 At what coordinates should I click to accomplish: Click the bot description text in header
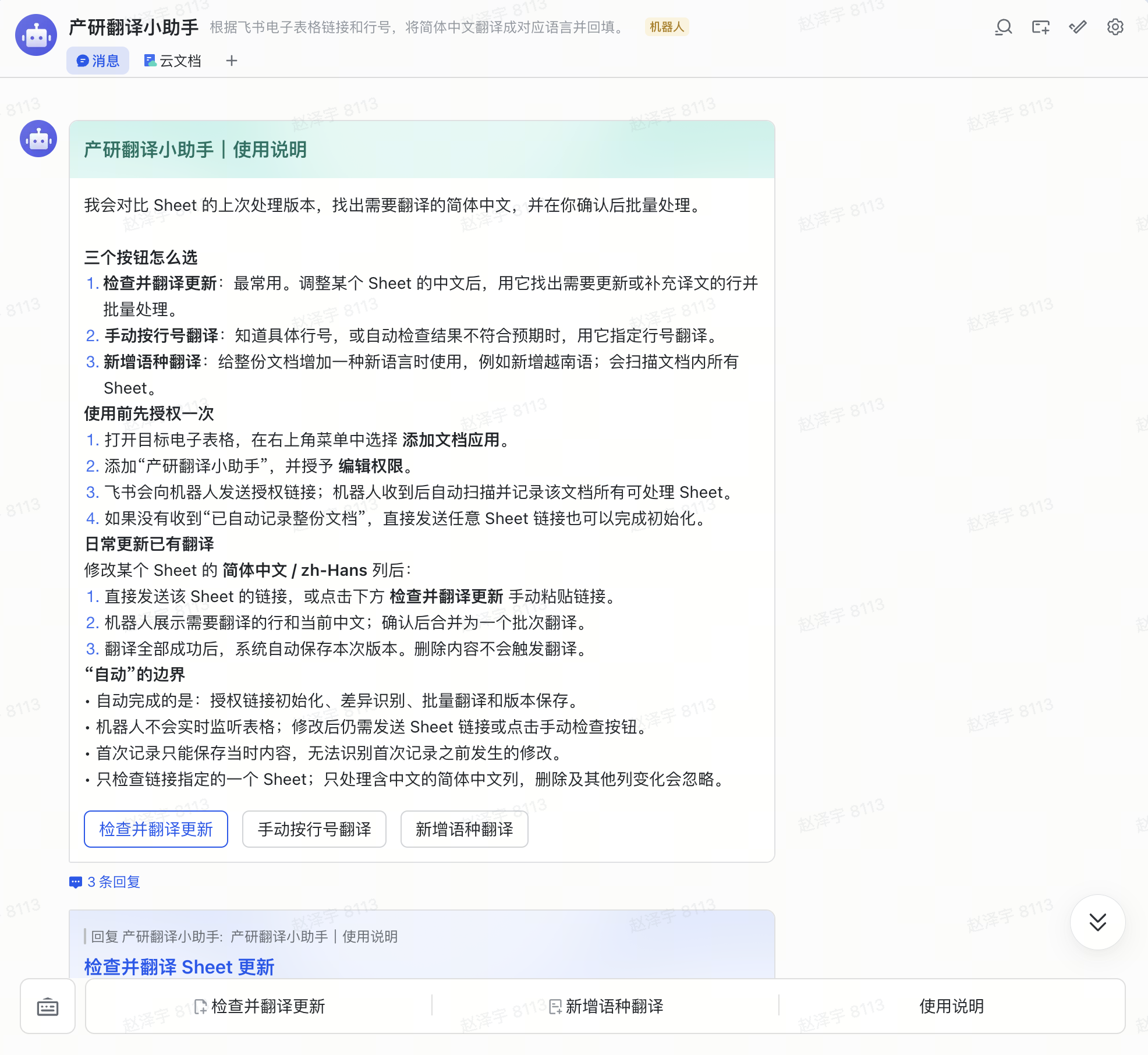click(417, 27)
